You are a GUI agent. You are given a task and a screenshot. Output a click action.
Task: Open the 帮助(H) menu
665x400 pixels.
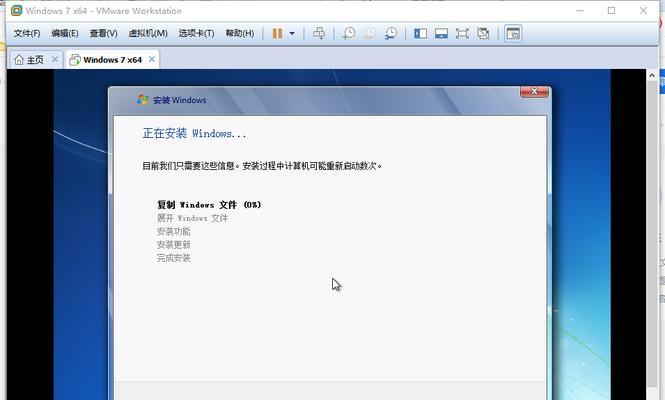click(x=240, y=33)
